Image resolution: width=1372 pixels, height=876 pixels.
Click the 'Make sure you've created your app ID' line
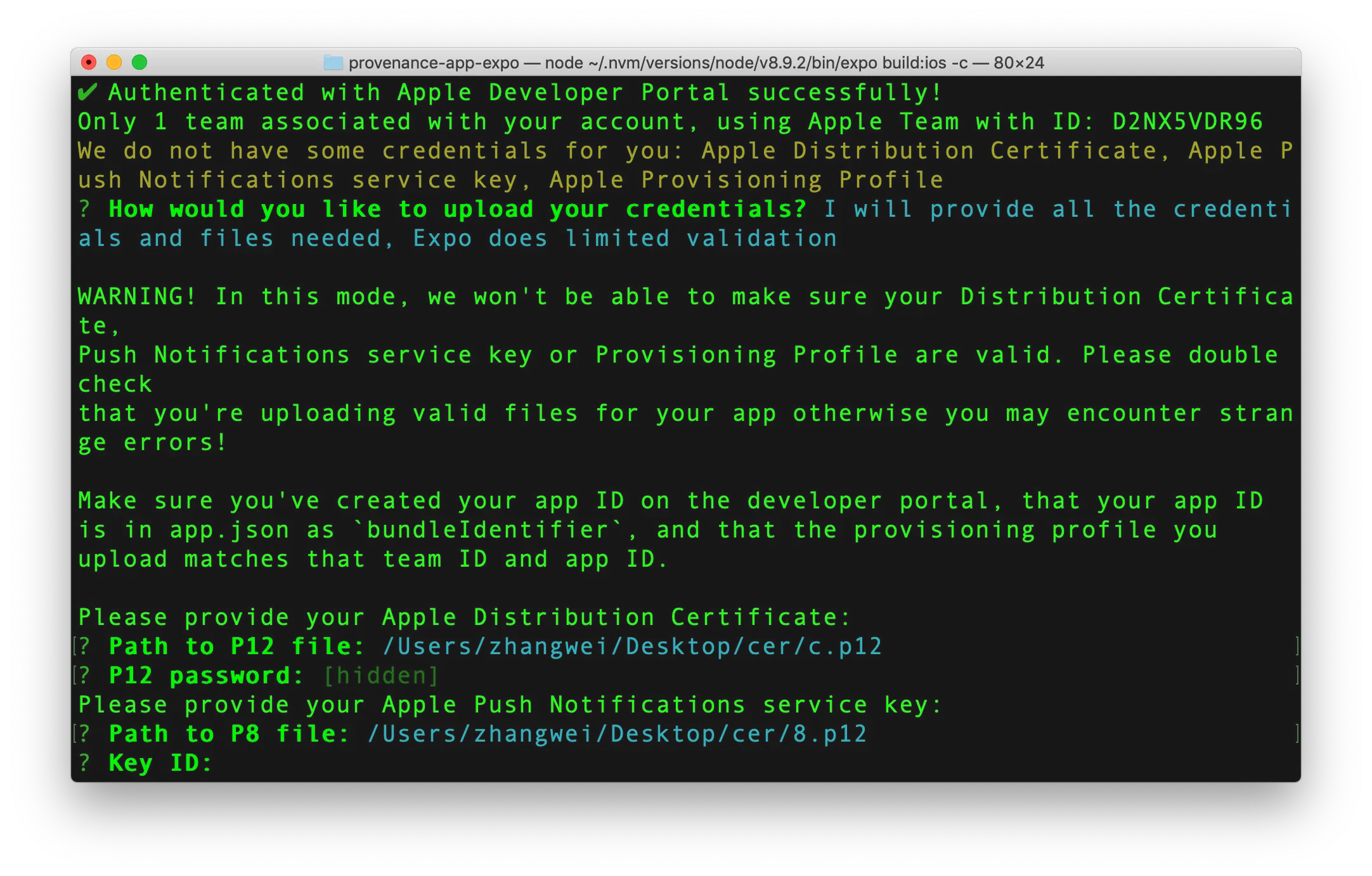(671, 501)
